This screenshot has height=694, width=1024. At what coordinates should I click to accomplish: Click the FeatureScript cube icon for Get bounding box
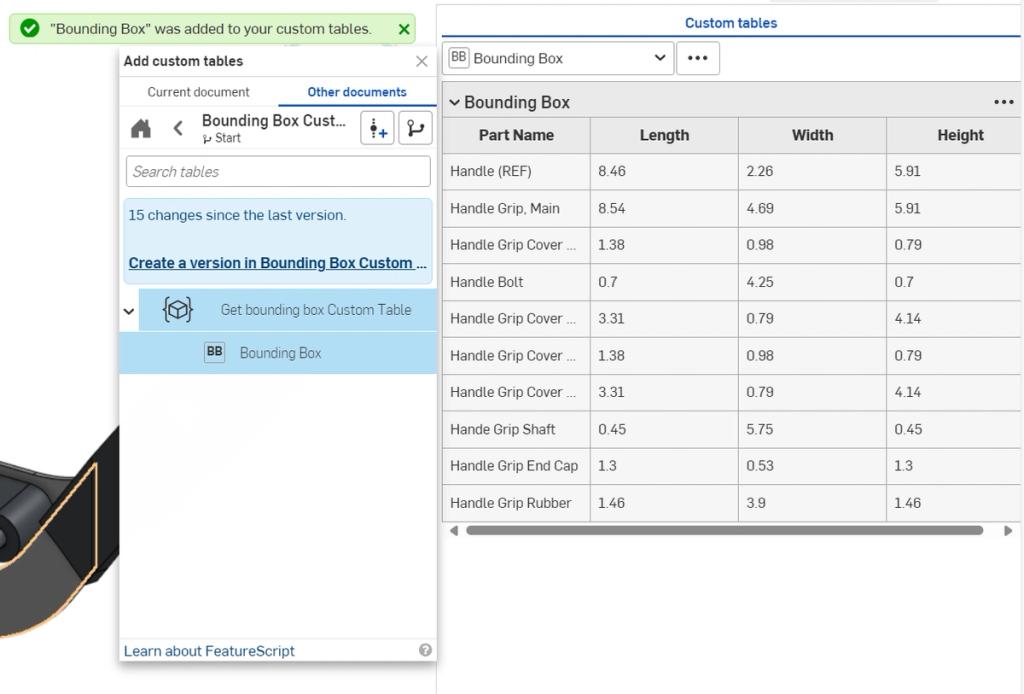[x=177, y=309]
